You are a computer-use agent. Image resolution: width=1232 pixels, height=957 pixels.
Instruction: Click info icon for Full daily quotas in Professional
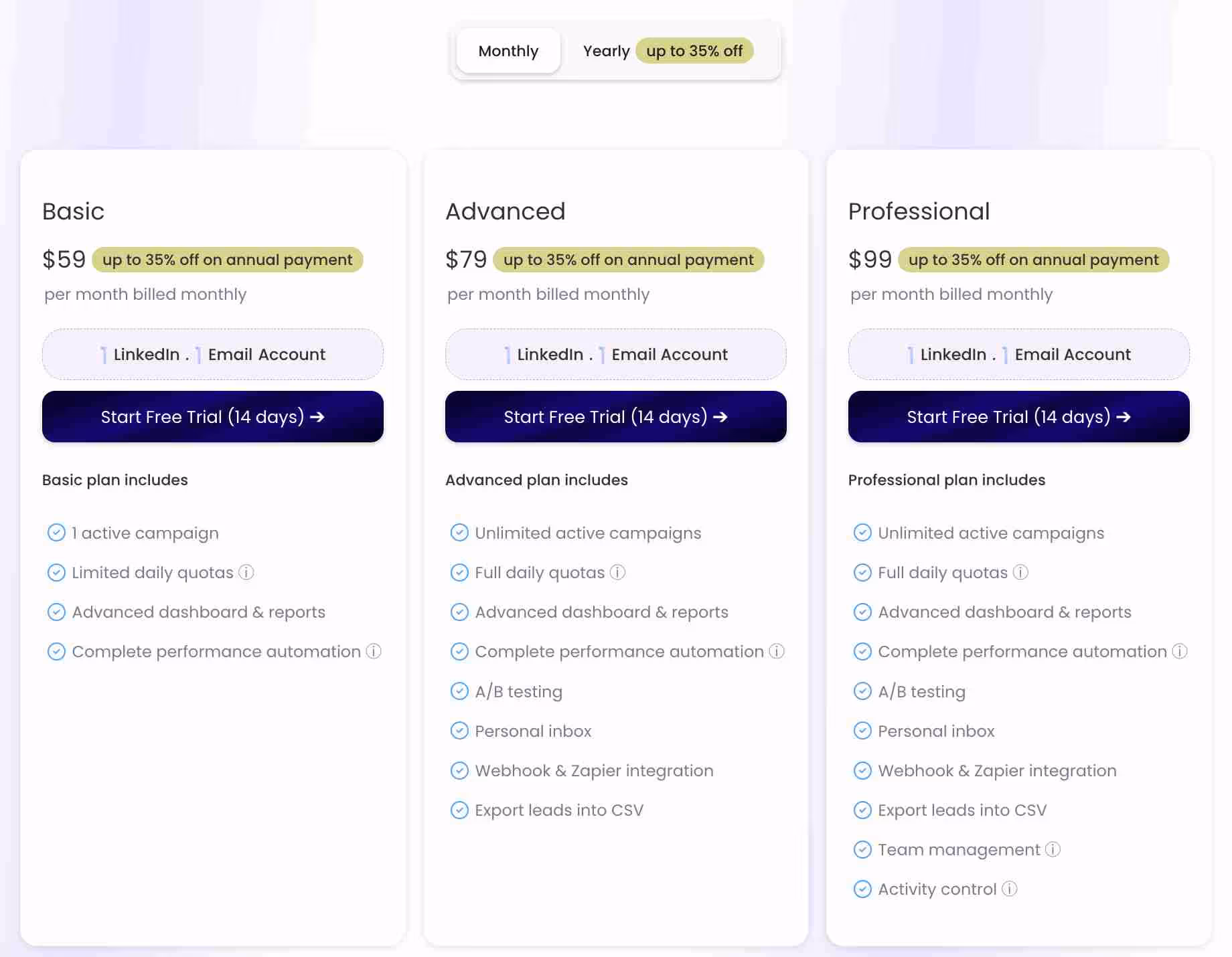point(1020,572)
